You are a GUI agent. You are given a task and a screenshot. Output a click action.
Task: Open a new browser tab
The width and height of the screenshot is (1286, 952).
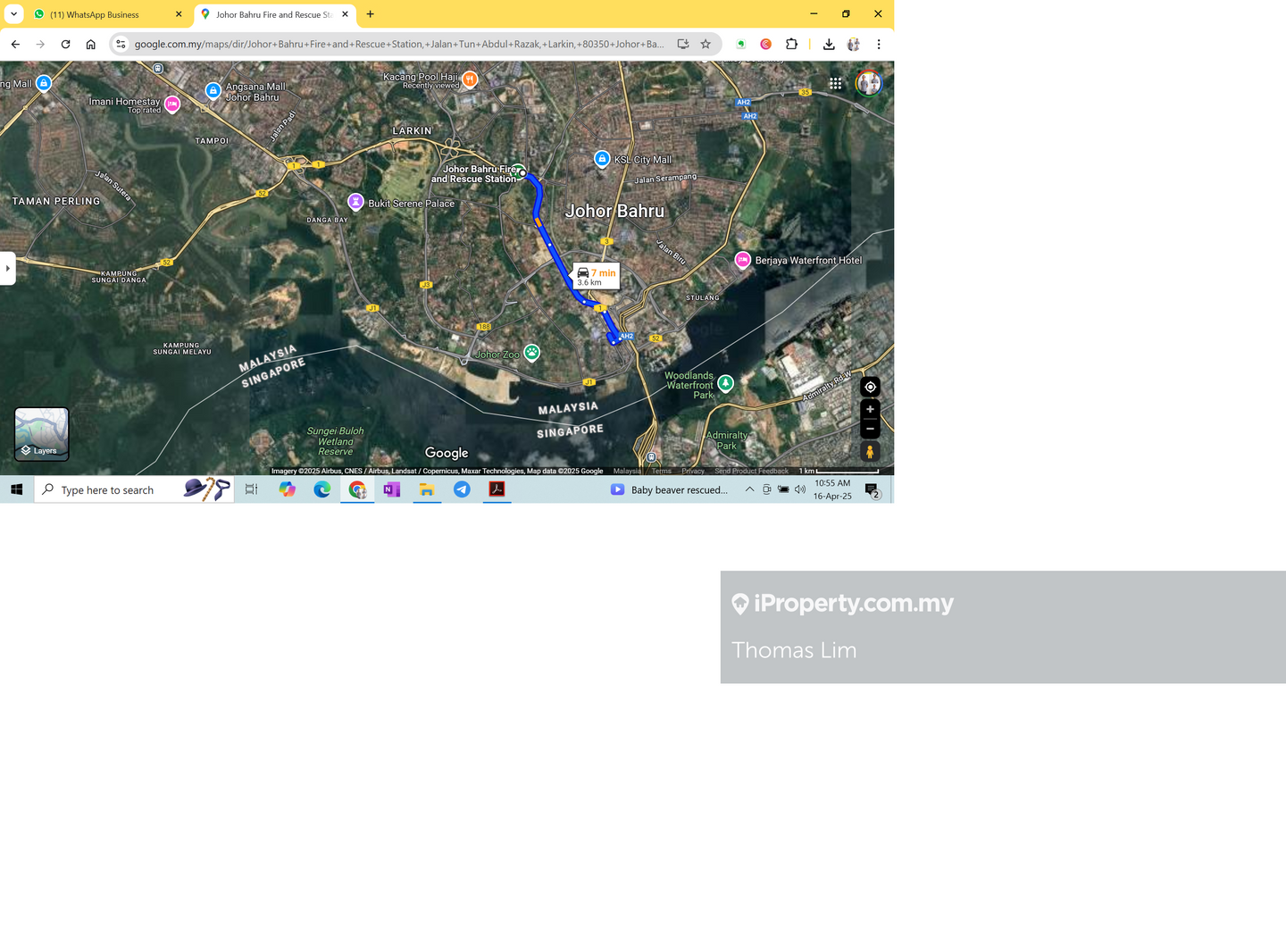click(371, 14)
